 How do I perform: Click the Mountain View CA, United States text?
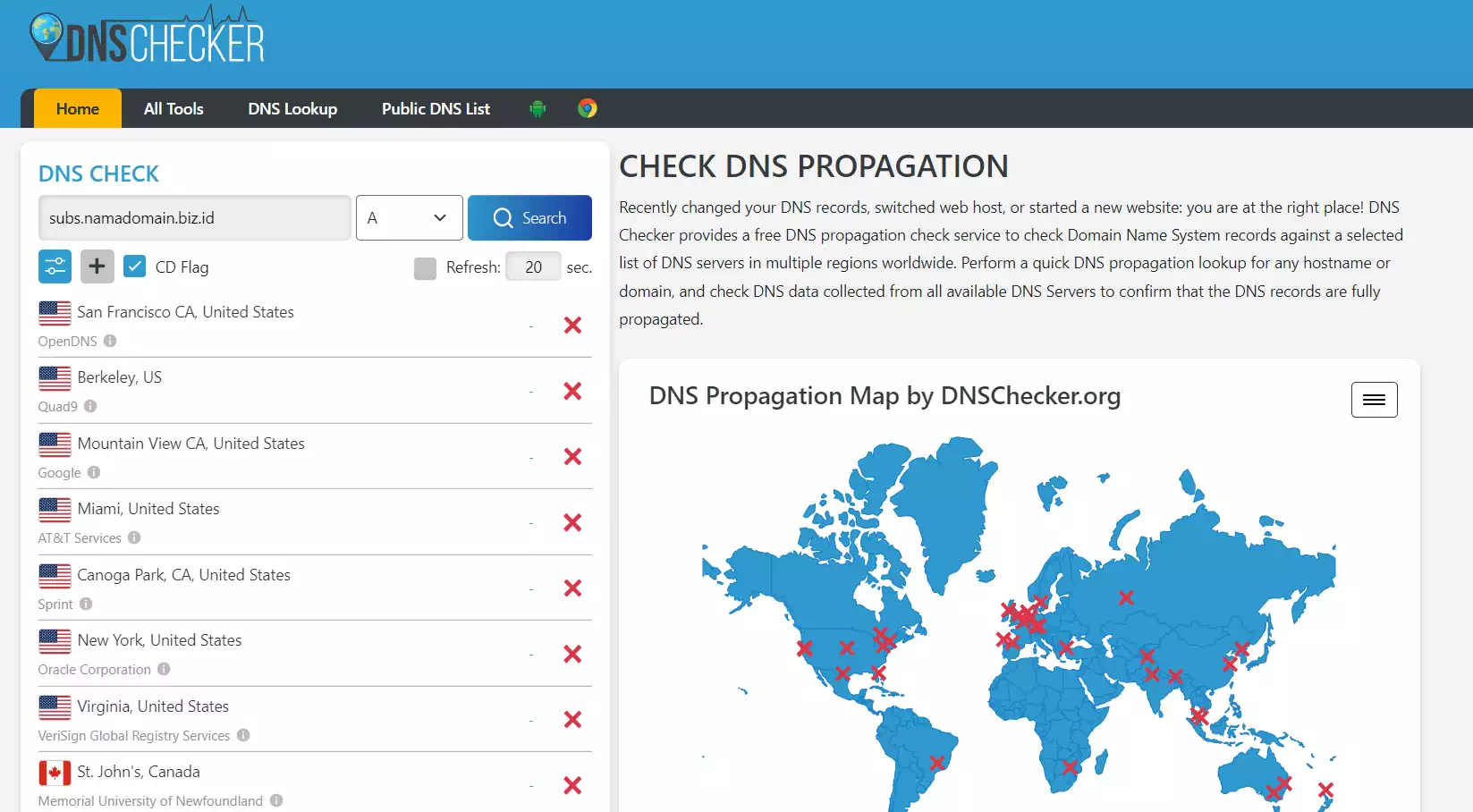pos(191,443)
